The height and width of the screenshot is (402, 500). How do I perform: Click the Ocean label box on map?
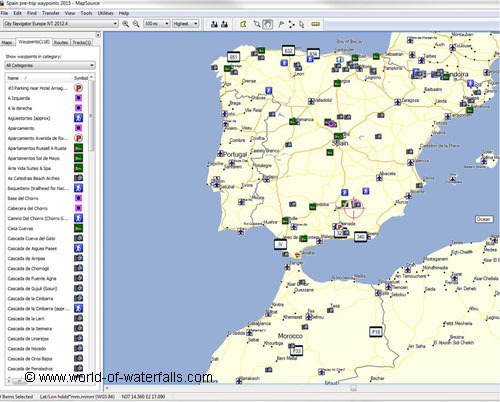point(483,219)
